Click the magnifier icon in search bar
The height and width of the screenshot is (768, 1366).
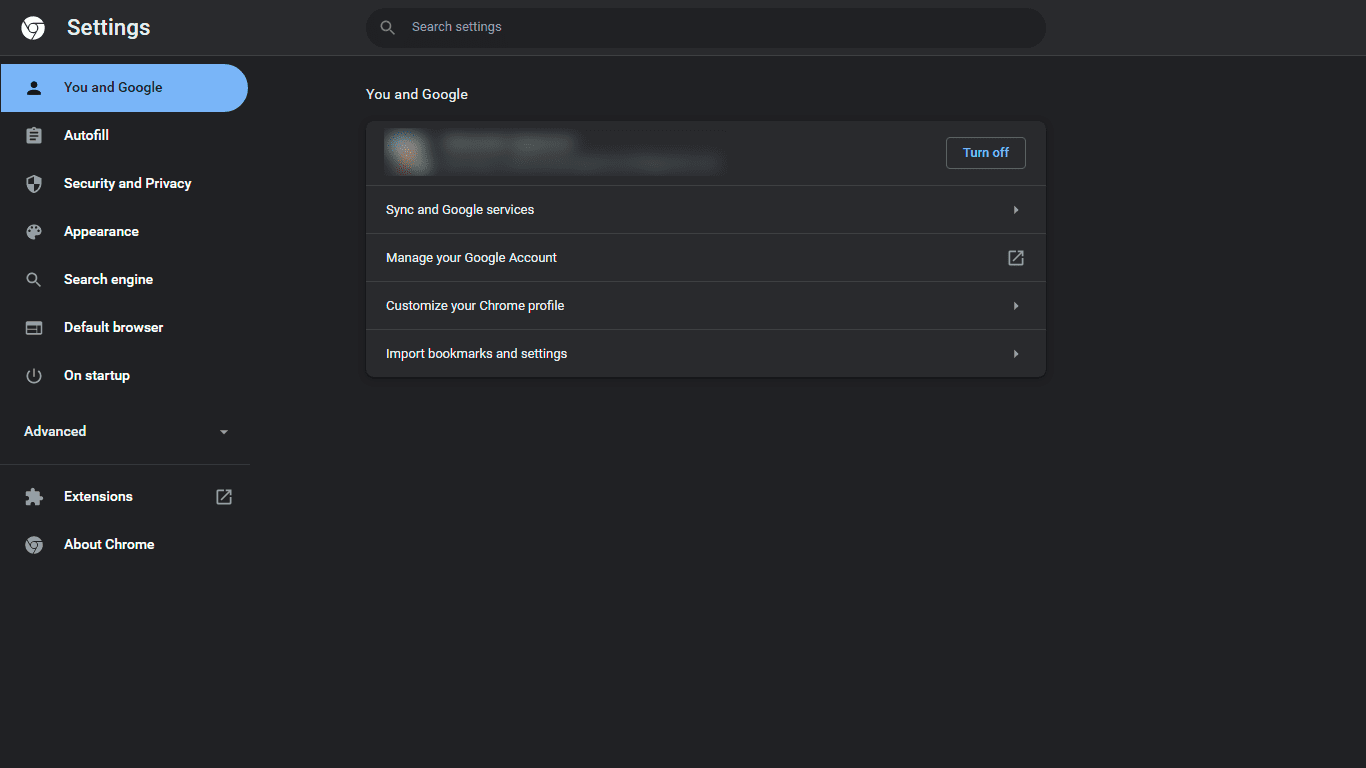point(388,28)
